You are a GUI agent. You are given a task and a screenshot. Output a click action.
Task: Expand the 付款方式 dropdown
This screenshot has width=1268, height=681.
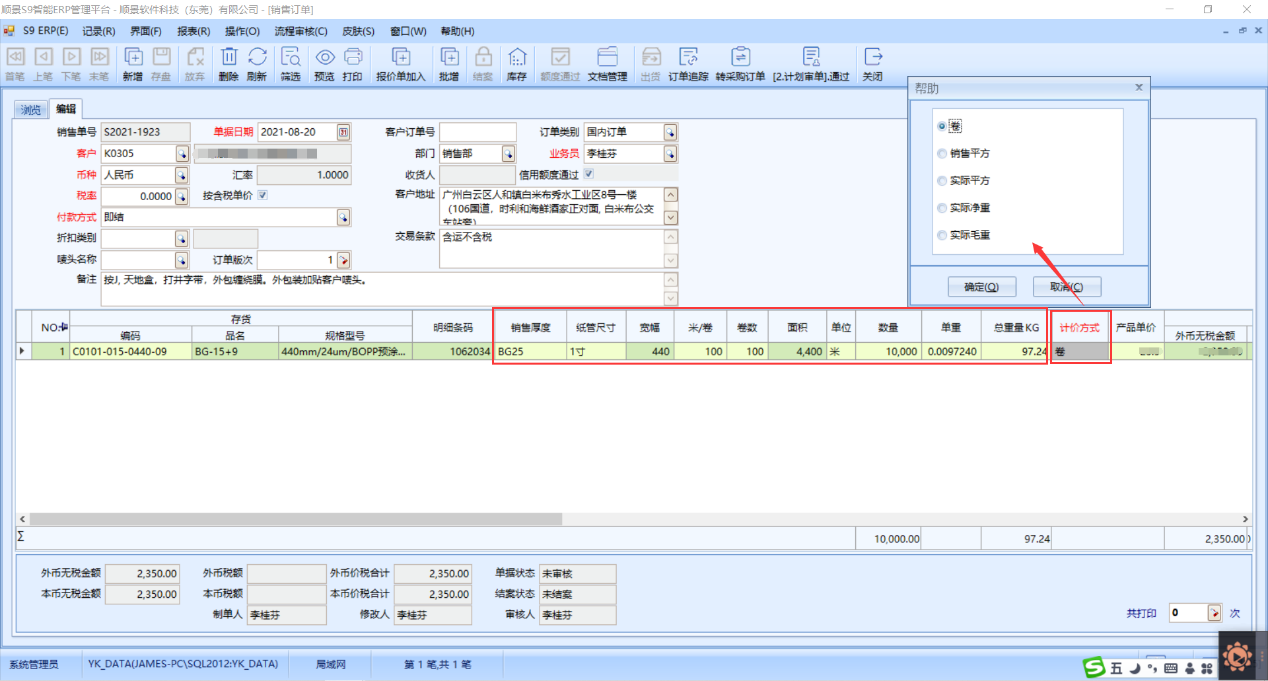343,217
